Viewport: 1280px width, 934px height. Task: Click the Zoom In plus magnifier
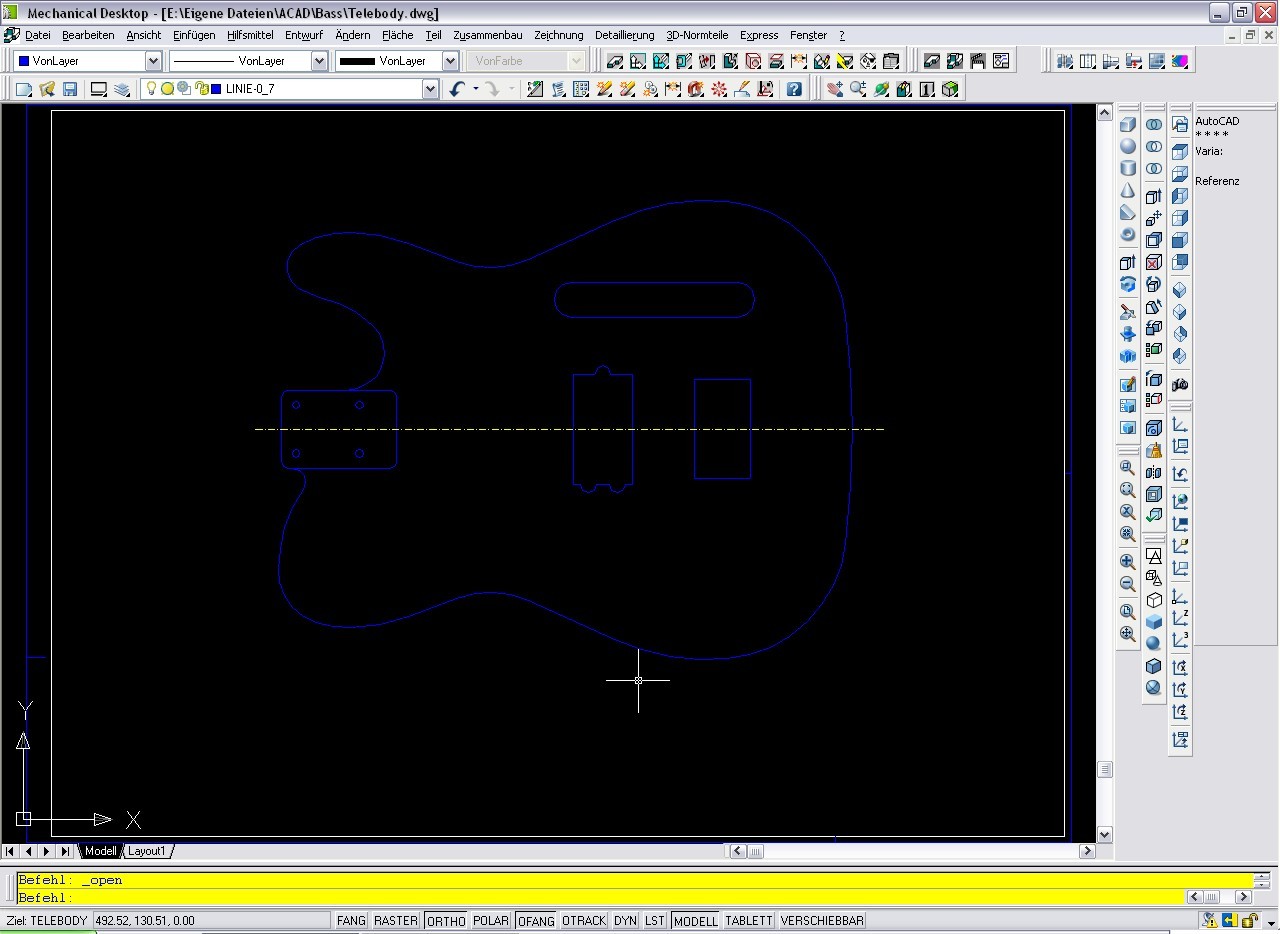1128,562
